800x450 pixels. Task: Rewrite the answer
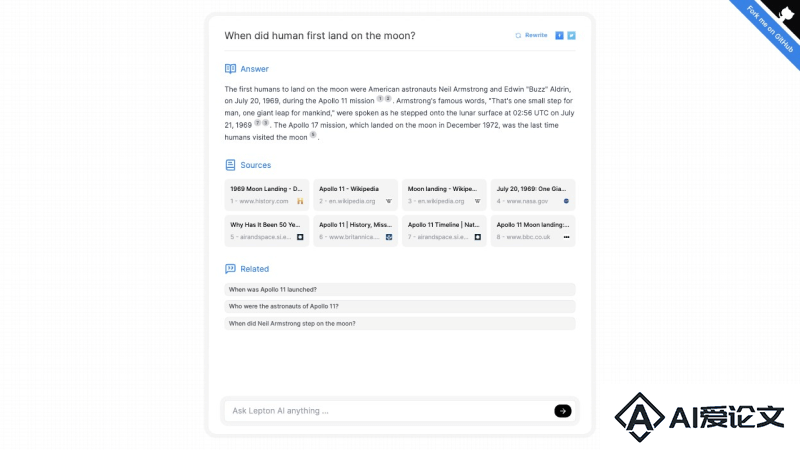531,35
